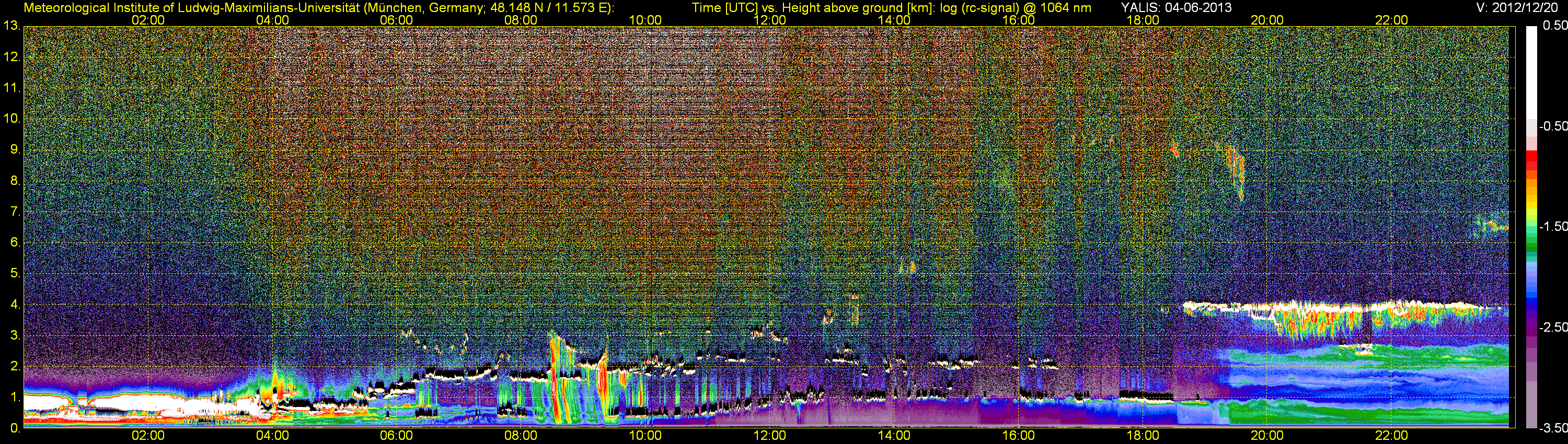Click the 7. km height axis label
The width and height of the screenshot is (1568, 444).
pos(15,212)
